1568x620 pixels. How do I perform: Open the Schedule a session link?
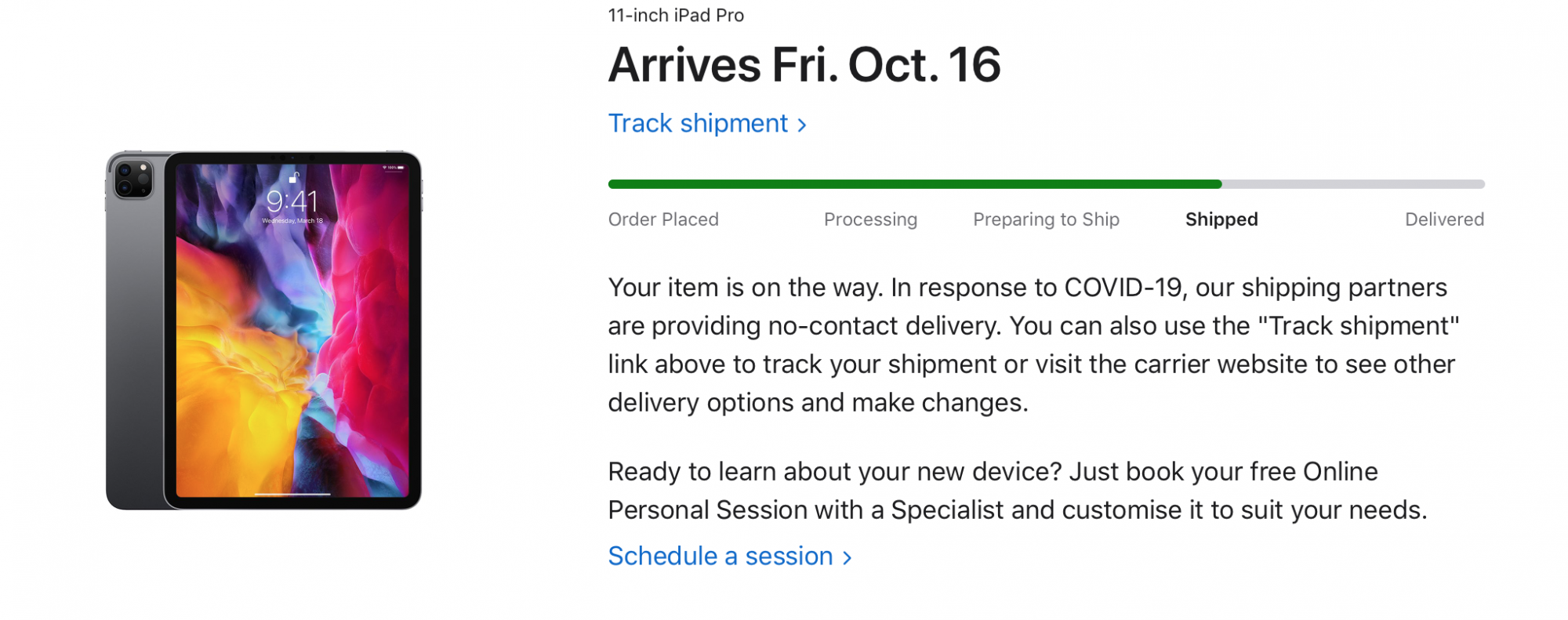point(720,557)
